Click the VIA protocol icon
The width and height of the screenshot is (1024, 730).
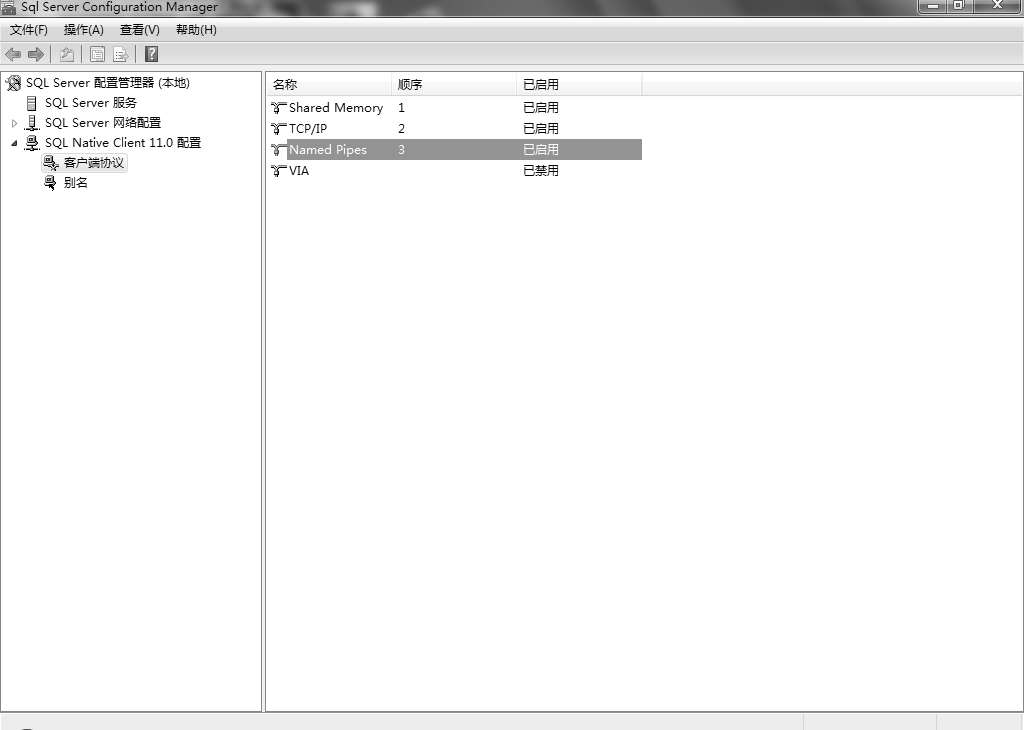279,170
